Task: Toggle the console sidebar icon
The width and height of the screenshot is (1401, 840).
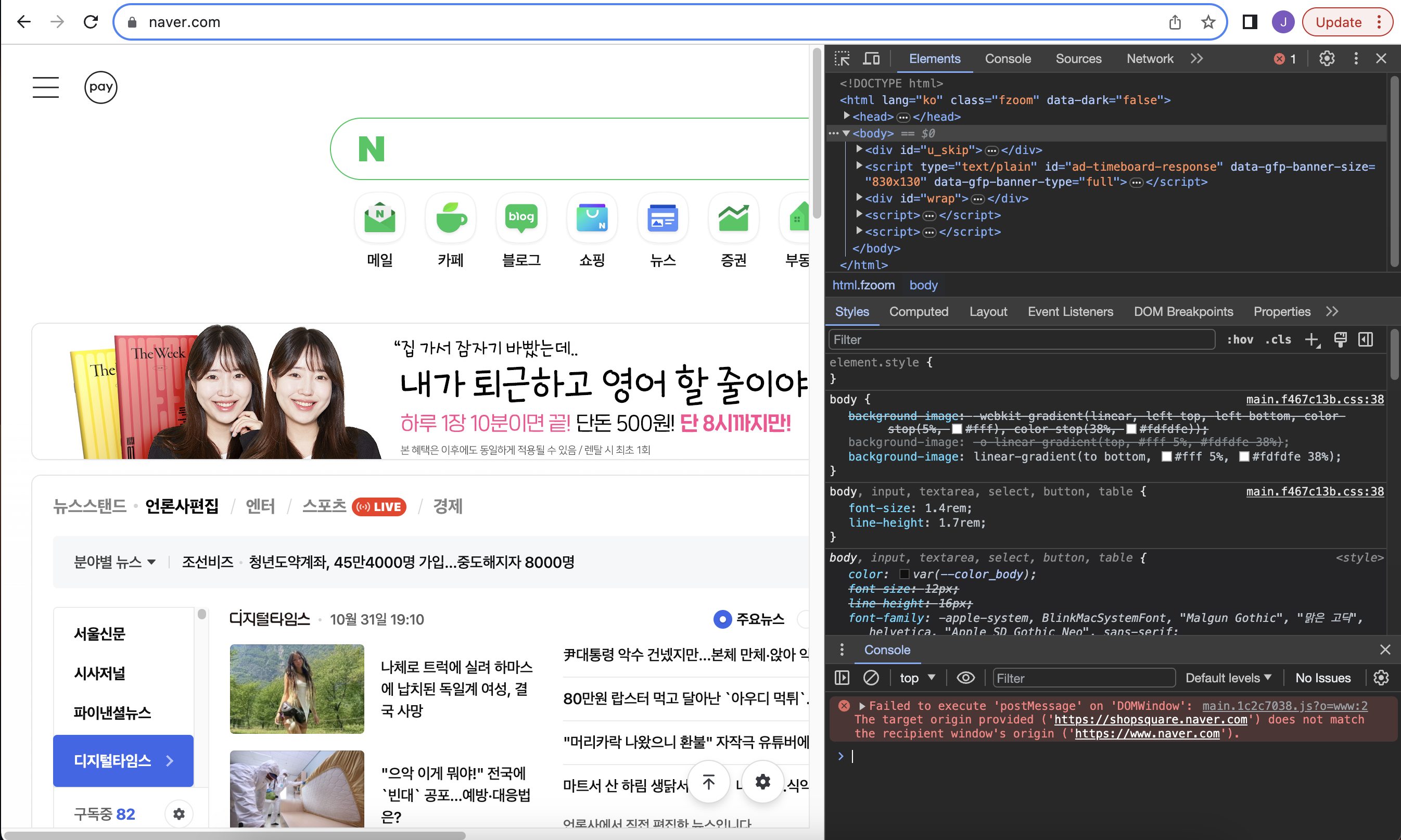Action: (842, 678)
